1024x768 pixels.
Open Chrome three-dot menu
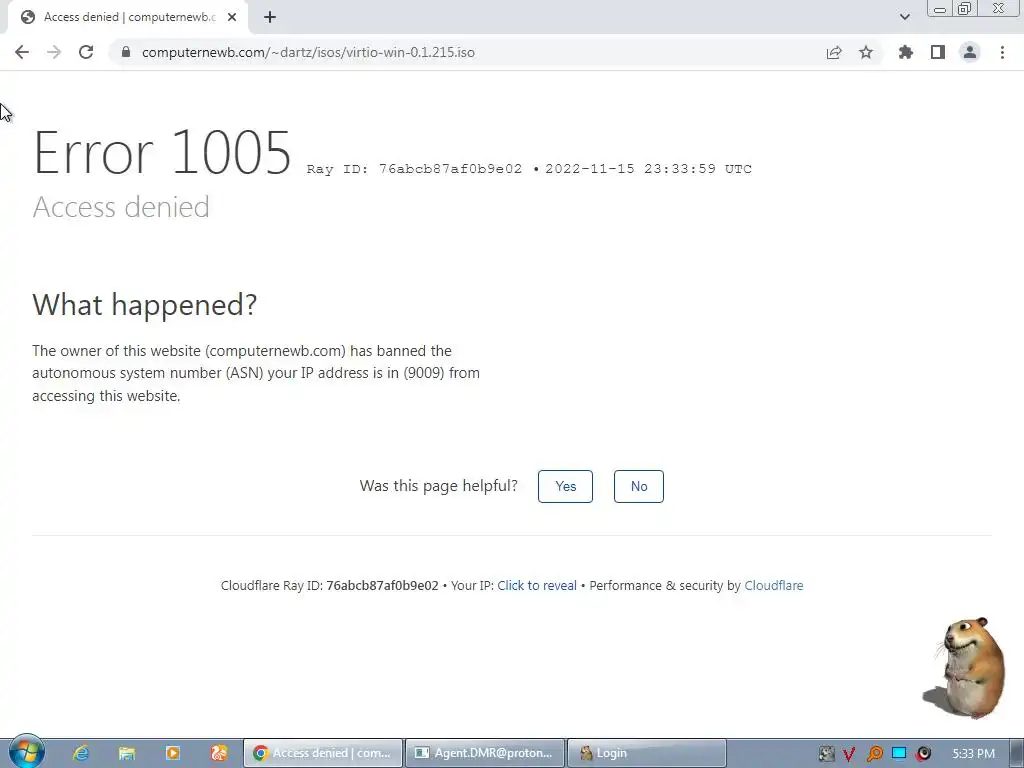(x=1002, y=52)
